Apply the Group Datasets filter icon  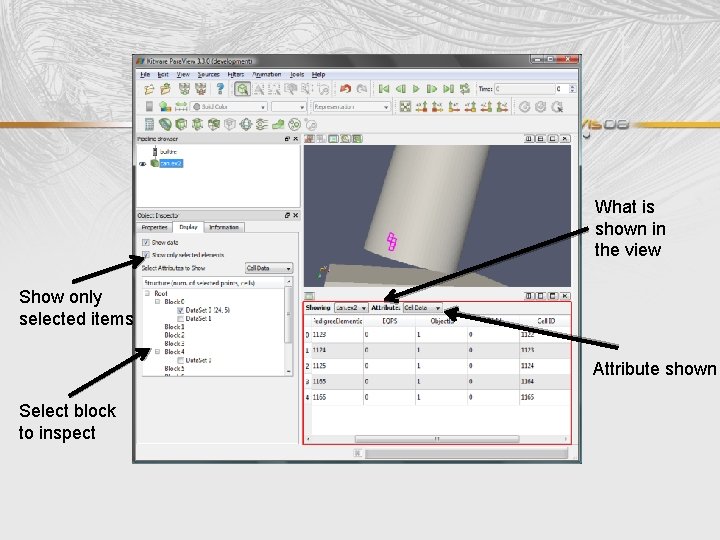click(294, 124)
